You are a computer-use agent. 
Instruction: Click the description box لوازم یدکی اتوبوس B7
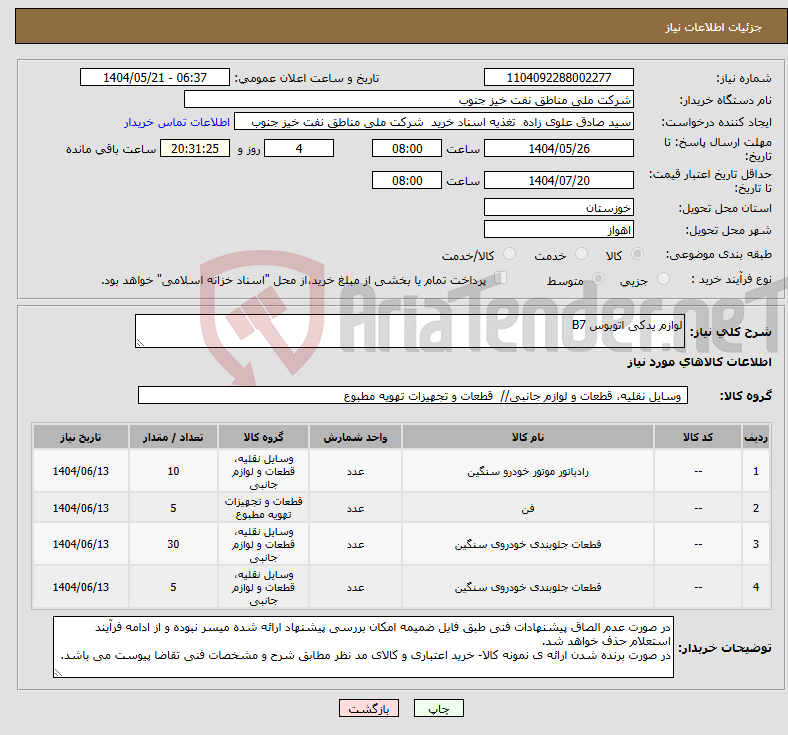click(410, 331)
